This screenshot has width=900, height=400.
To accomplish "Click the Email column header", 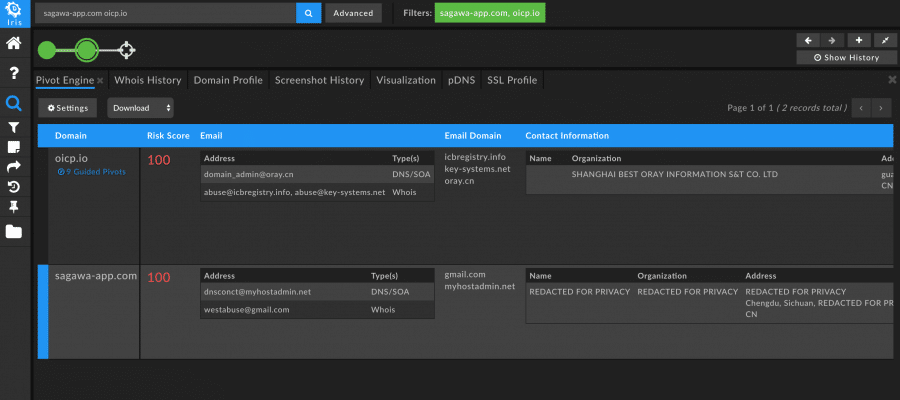I will (x=211, y=136).
